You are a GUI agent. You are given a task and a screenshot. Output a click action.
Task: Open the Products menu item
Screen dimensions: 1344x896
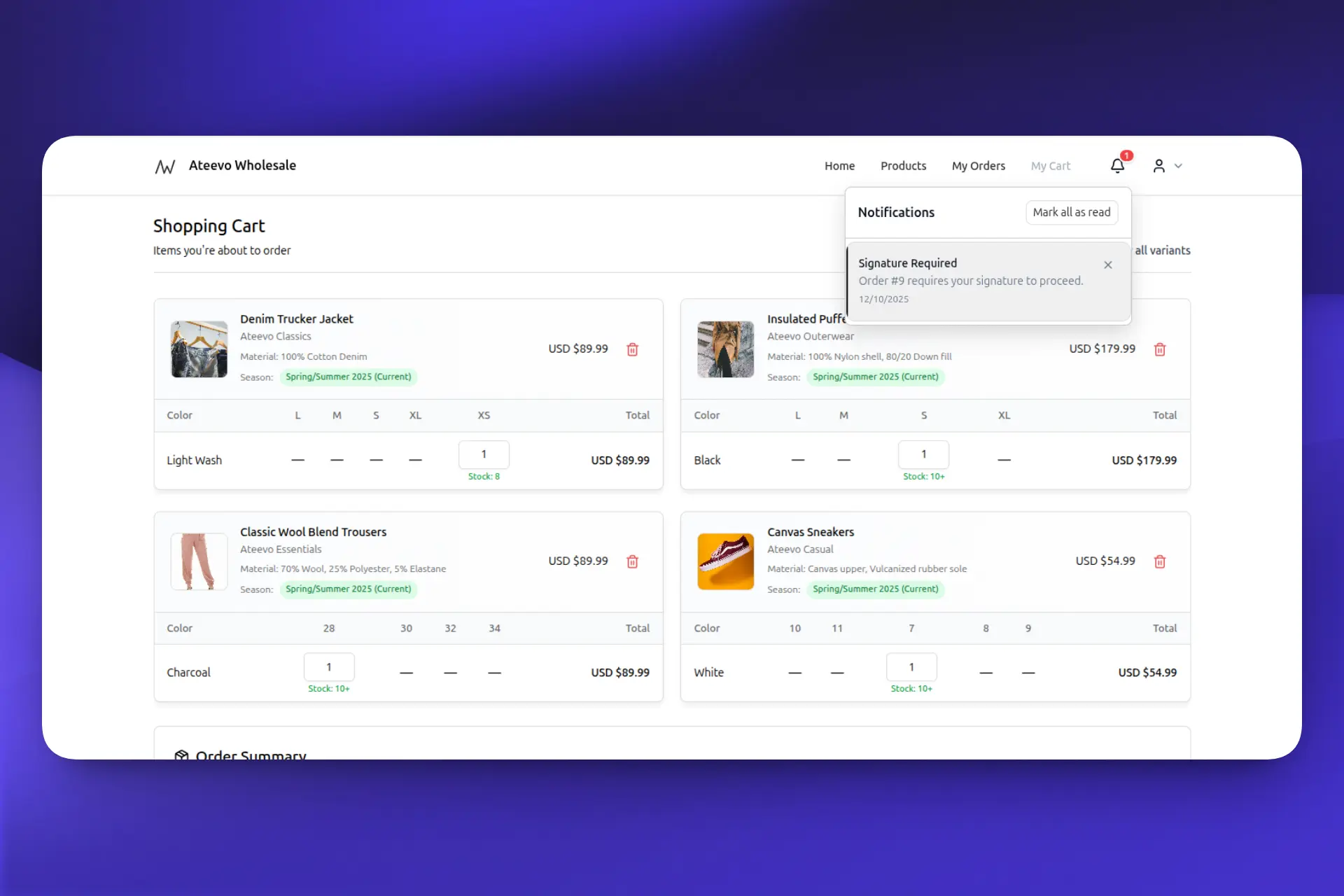[x=903, y=166]
